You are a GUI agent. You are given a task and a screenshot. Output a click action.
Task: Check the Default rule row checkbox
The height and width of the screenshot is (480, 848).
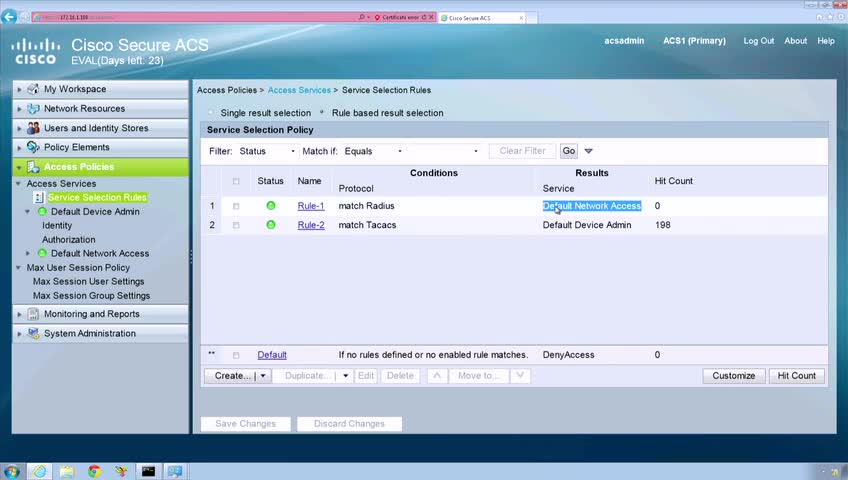click(236, 355)
